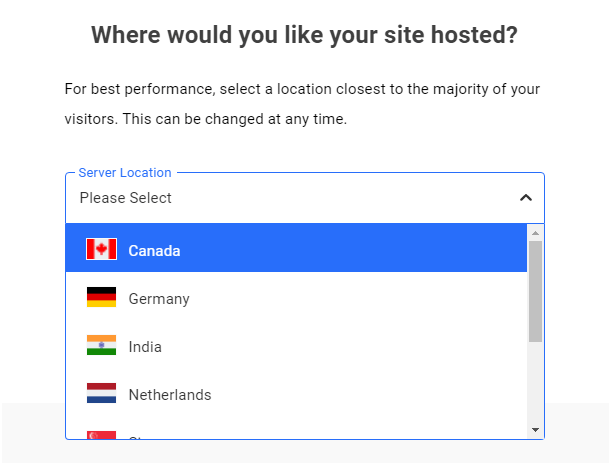The width and height of the screenshot is (610, 463).
Task: Collapse the dropdown using the chevron arrow
Action: point(526,198)
